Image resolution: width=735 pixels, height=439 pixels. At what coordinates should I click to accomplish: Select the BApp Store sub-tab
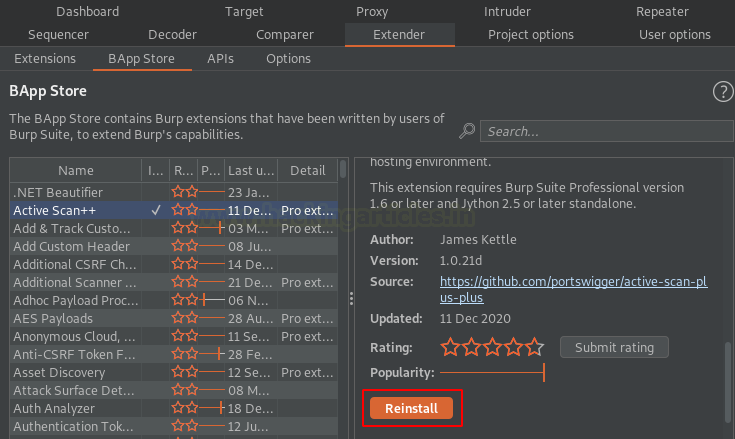(x=142, y=59)
